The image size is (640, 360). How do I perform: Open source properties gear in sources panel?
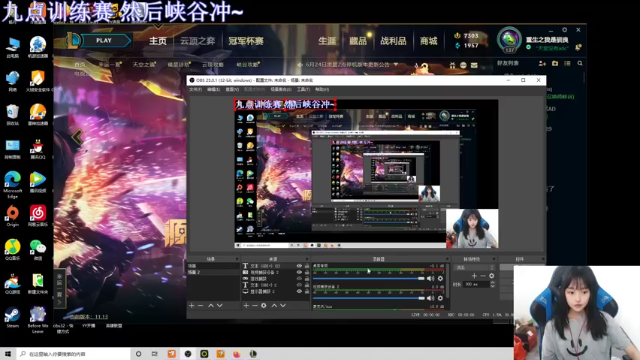pos(264,305)
